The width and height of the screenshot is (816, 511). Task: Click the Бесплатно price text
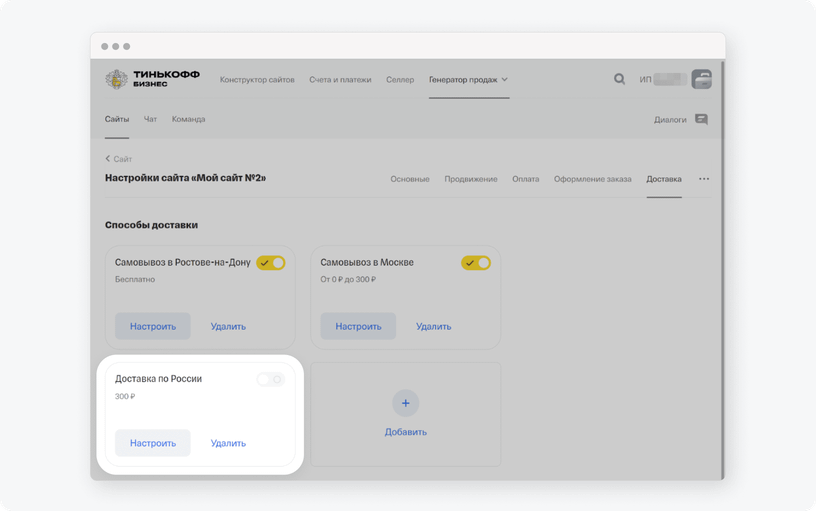click(135, 279)
